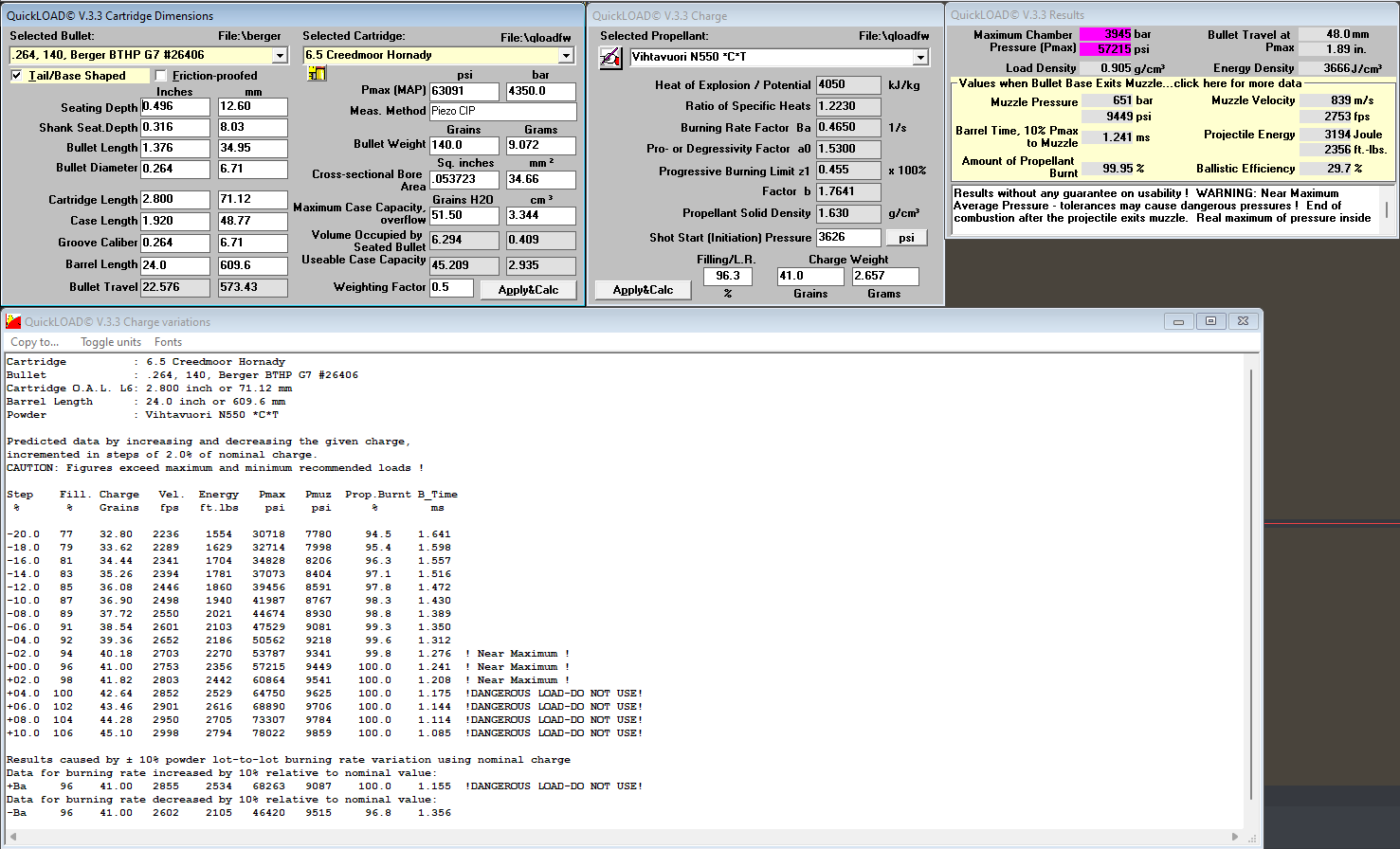Click the Barrel Length mm field
Viewport: 1400px width, 849px height.
coord(252,265)
